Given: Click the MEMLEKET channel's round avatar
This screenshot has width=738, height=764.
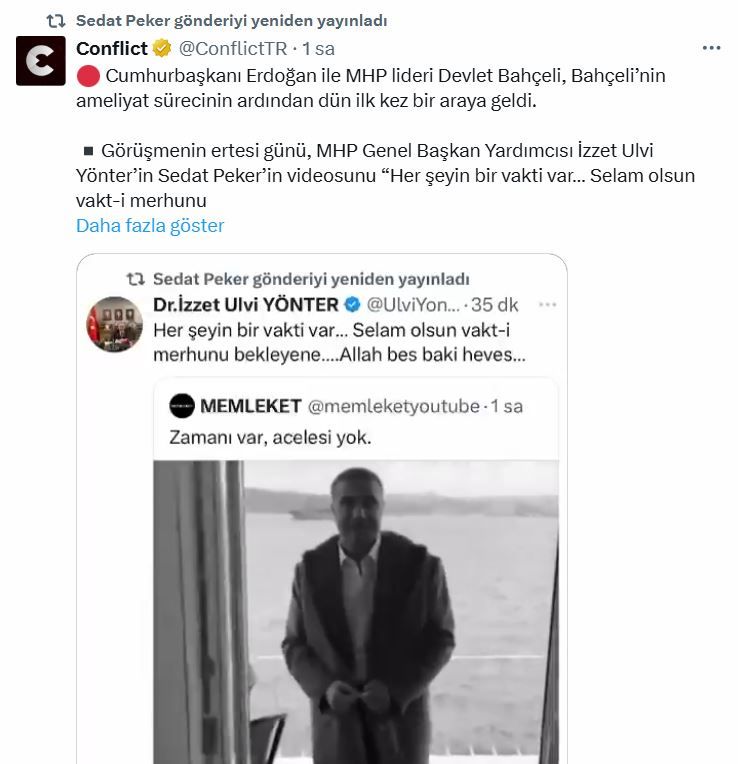Looking at the screenshot, I should tap(181, 405).
